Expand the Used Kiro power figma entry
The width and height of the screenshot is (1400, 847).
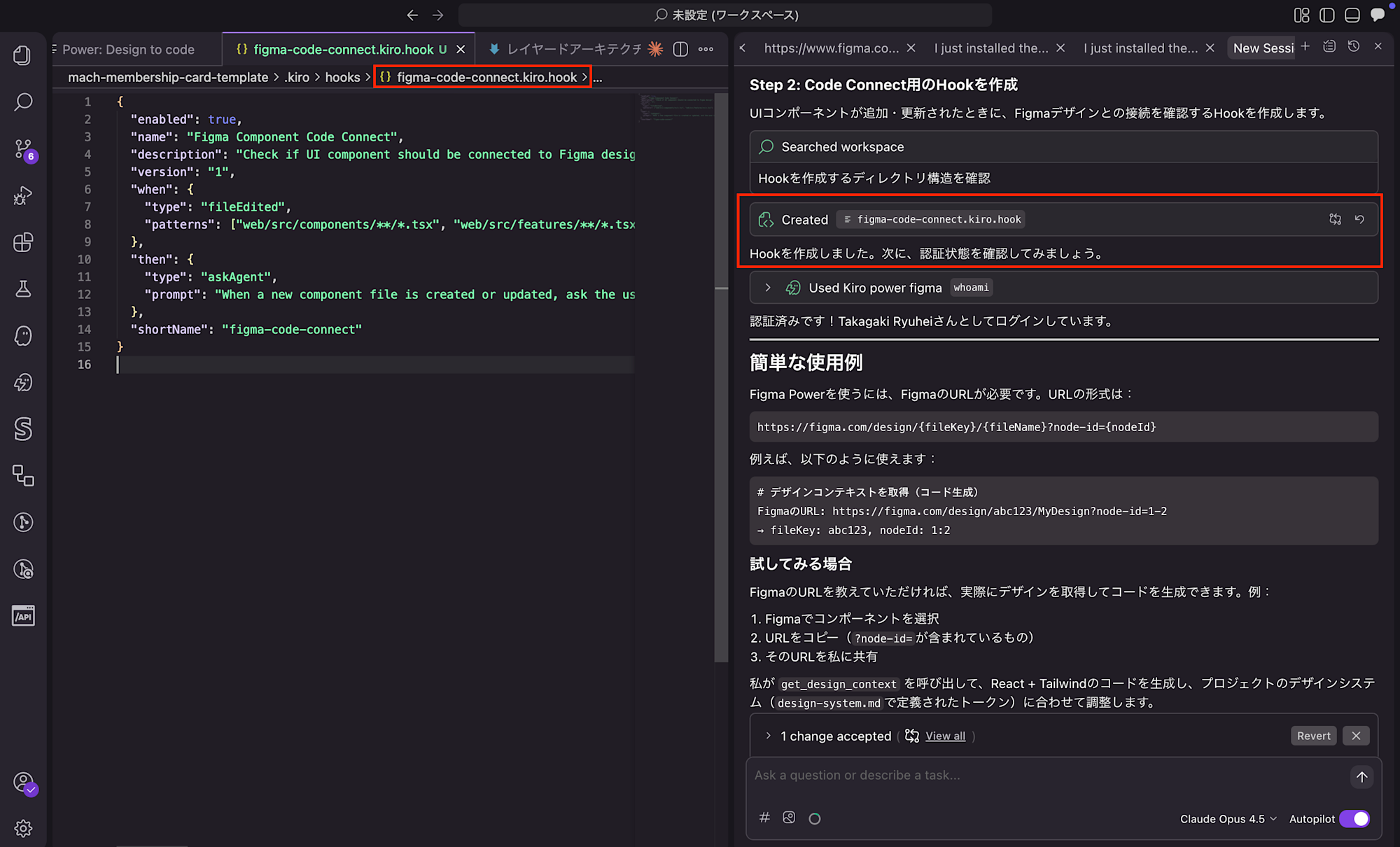pos(767,287)
